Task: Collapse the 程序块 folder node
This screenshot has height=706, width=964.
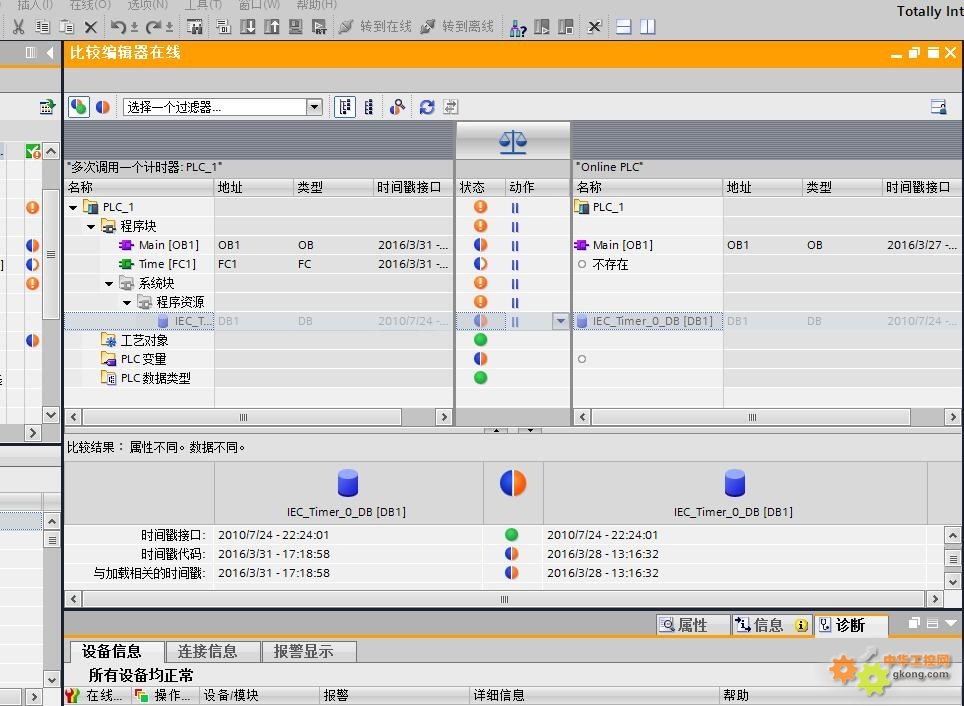Action: [x=91, y=227]
